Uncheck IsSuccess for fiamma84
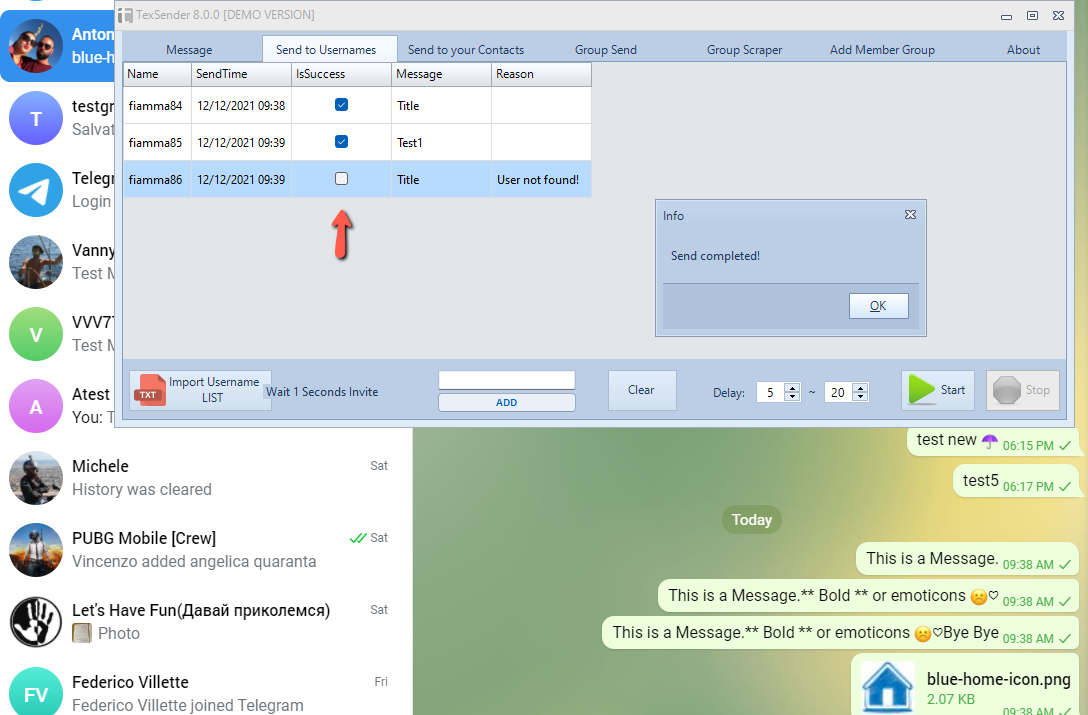The width and height of the screenshot is (1088, 715). tap(341, 104)
